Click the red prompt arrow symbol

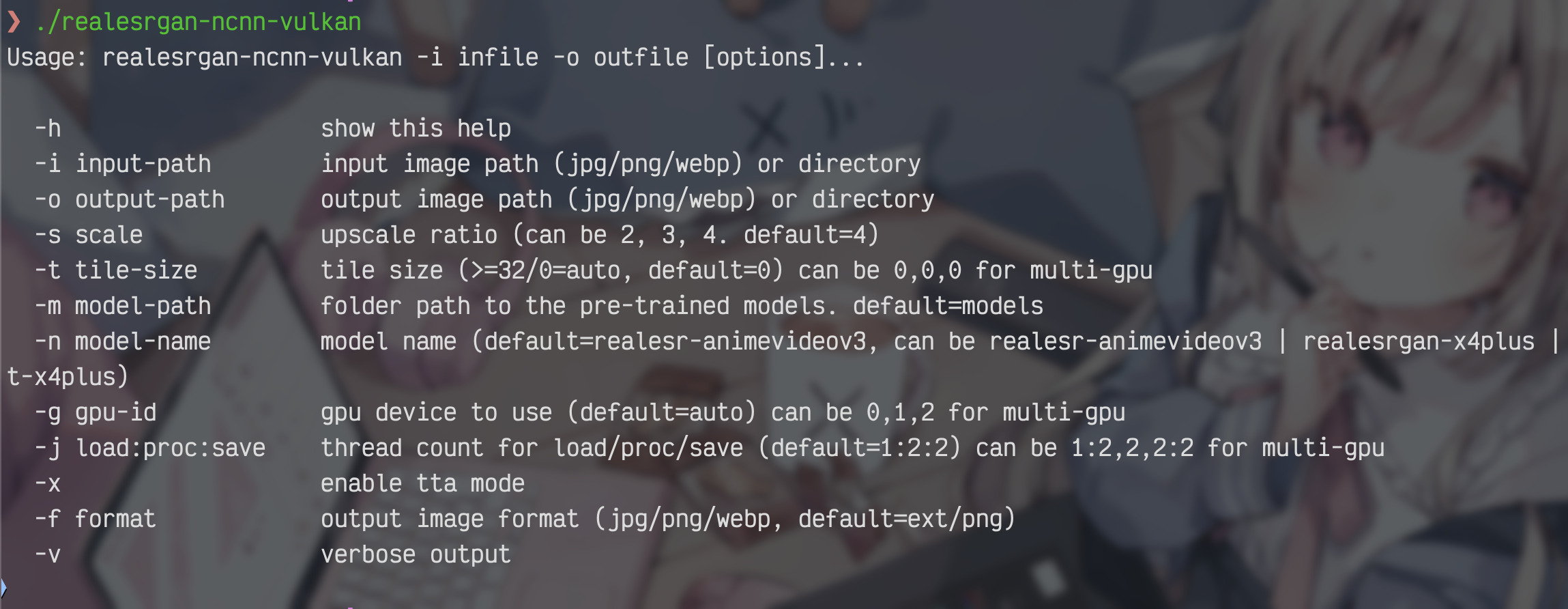click(x=14, y=22)
